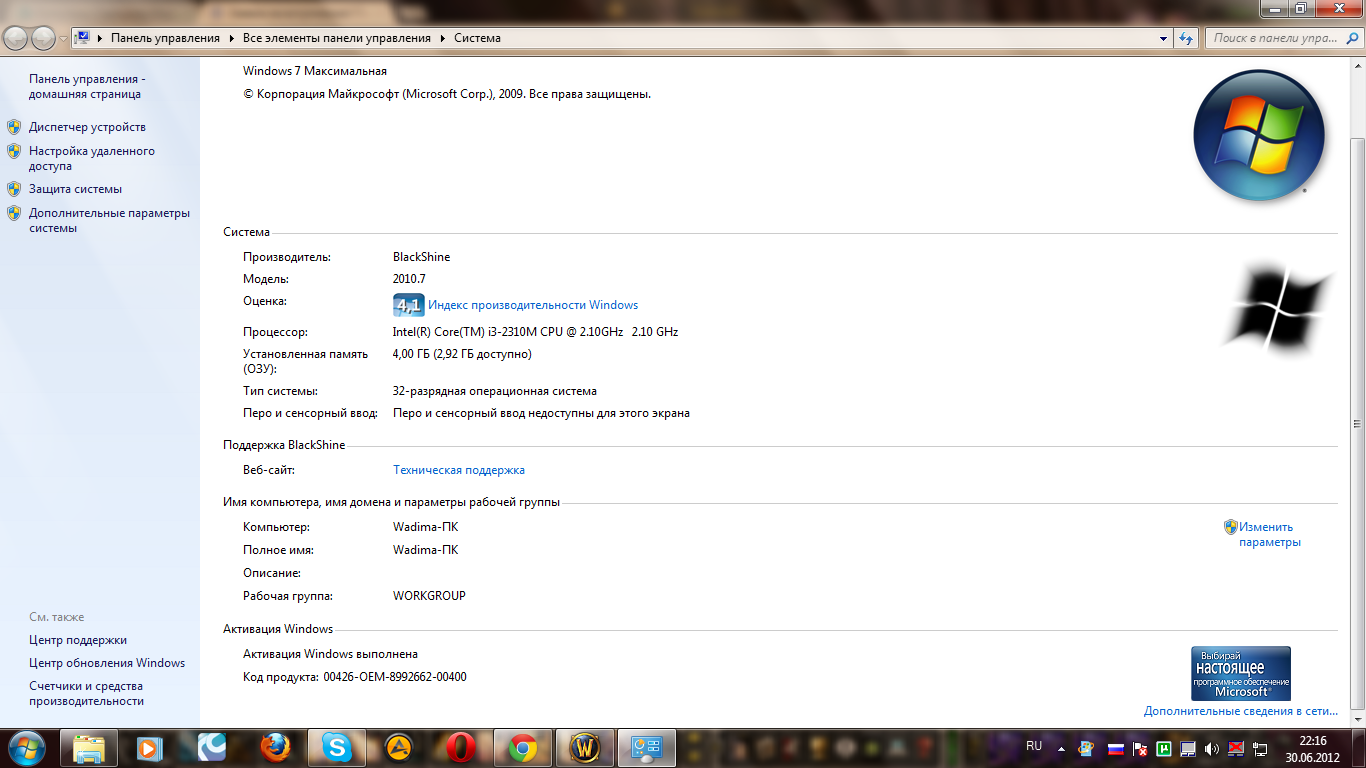1366x768 pixels.
Task: Click the volume speaker icon in tray
Action: 1212,748
